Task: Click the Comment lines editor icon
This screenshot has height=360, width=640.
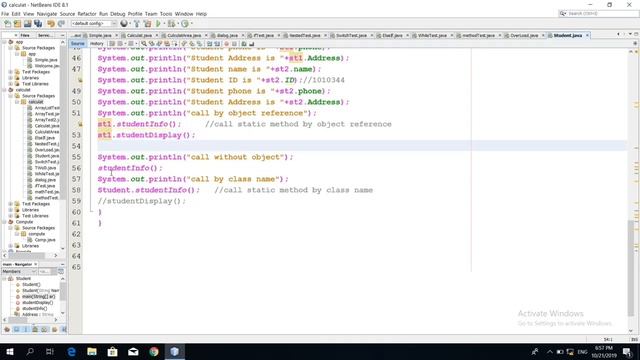Action: pyautogui.click(x=244, y=44)
